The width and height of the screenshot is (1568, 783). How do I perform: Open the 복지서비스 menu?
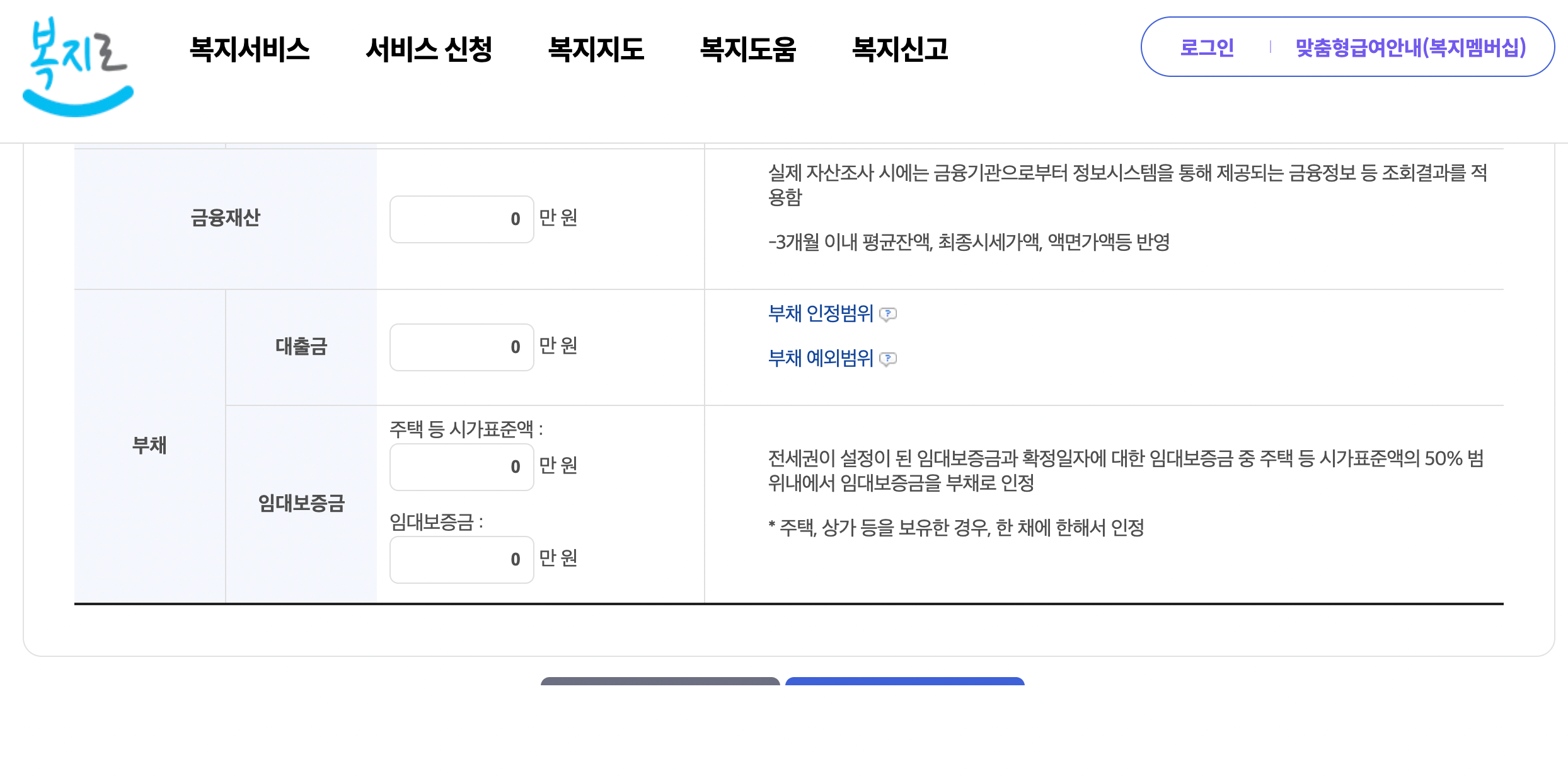(250, 49)
